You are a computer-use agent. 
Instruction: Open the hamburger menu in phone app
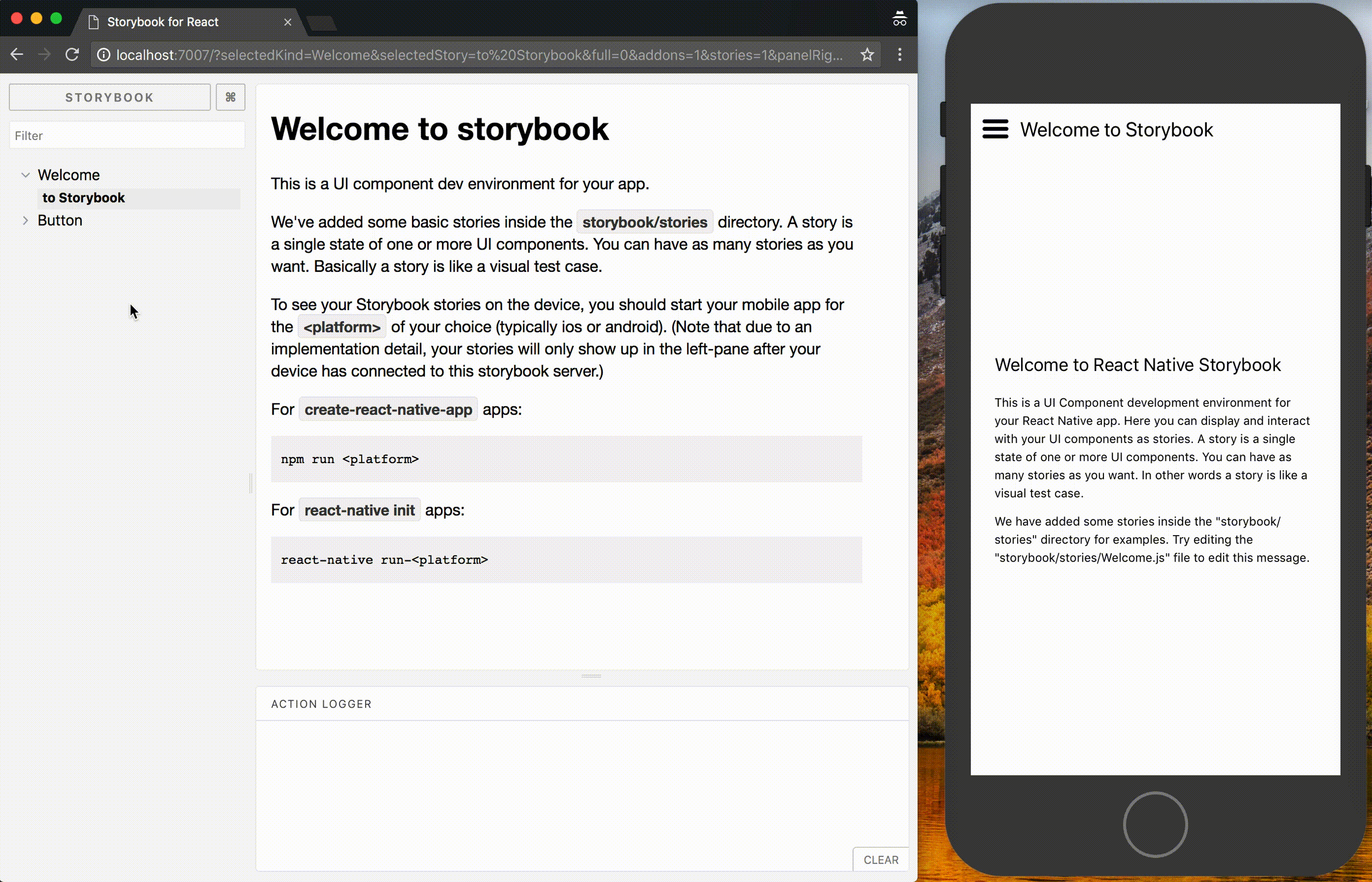click(x=995, y=129)
